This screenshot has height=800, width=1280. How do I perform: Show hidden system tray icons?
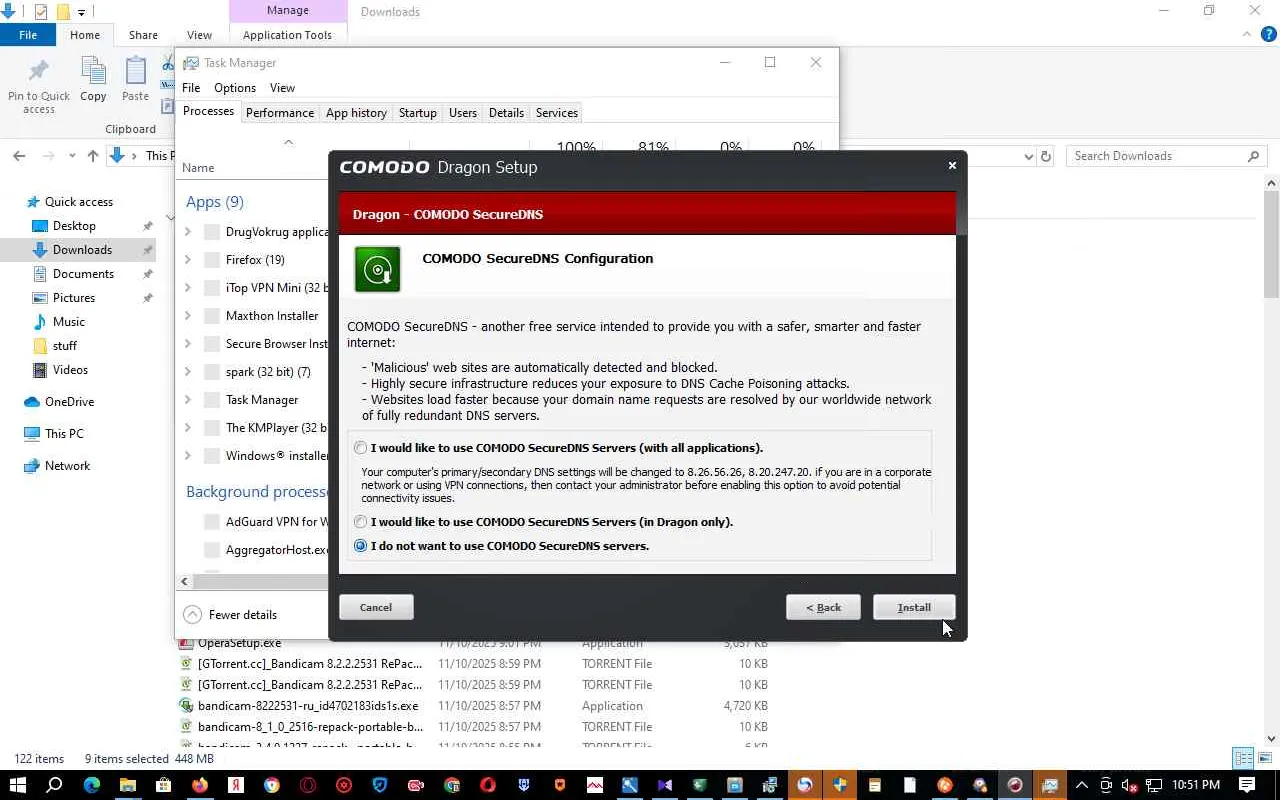(x=1081, y=785)
